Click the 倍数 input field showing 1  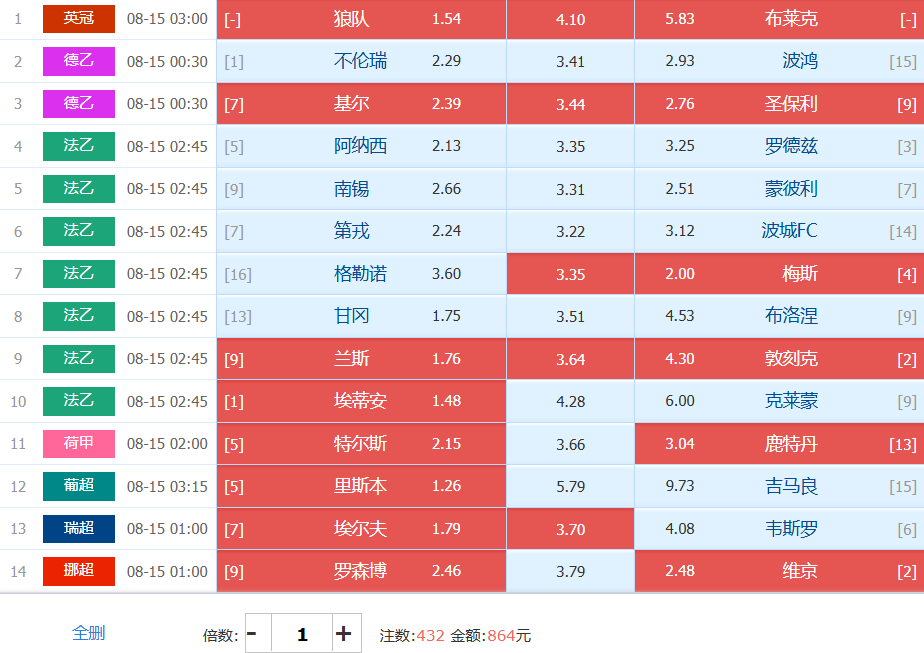(x=302, y=634)
